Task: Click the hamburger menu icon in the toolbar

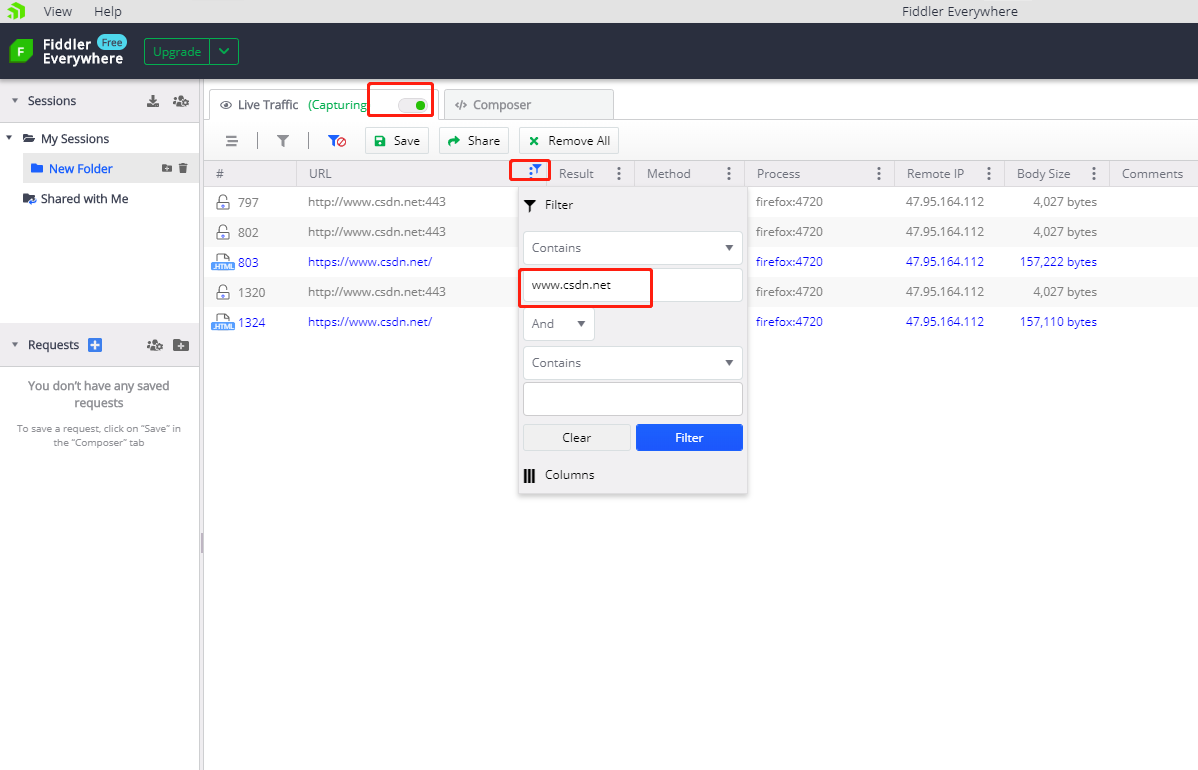Action: click(x=232, y=141)
